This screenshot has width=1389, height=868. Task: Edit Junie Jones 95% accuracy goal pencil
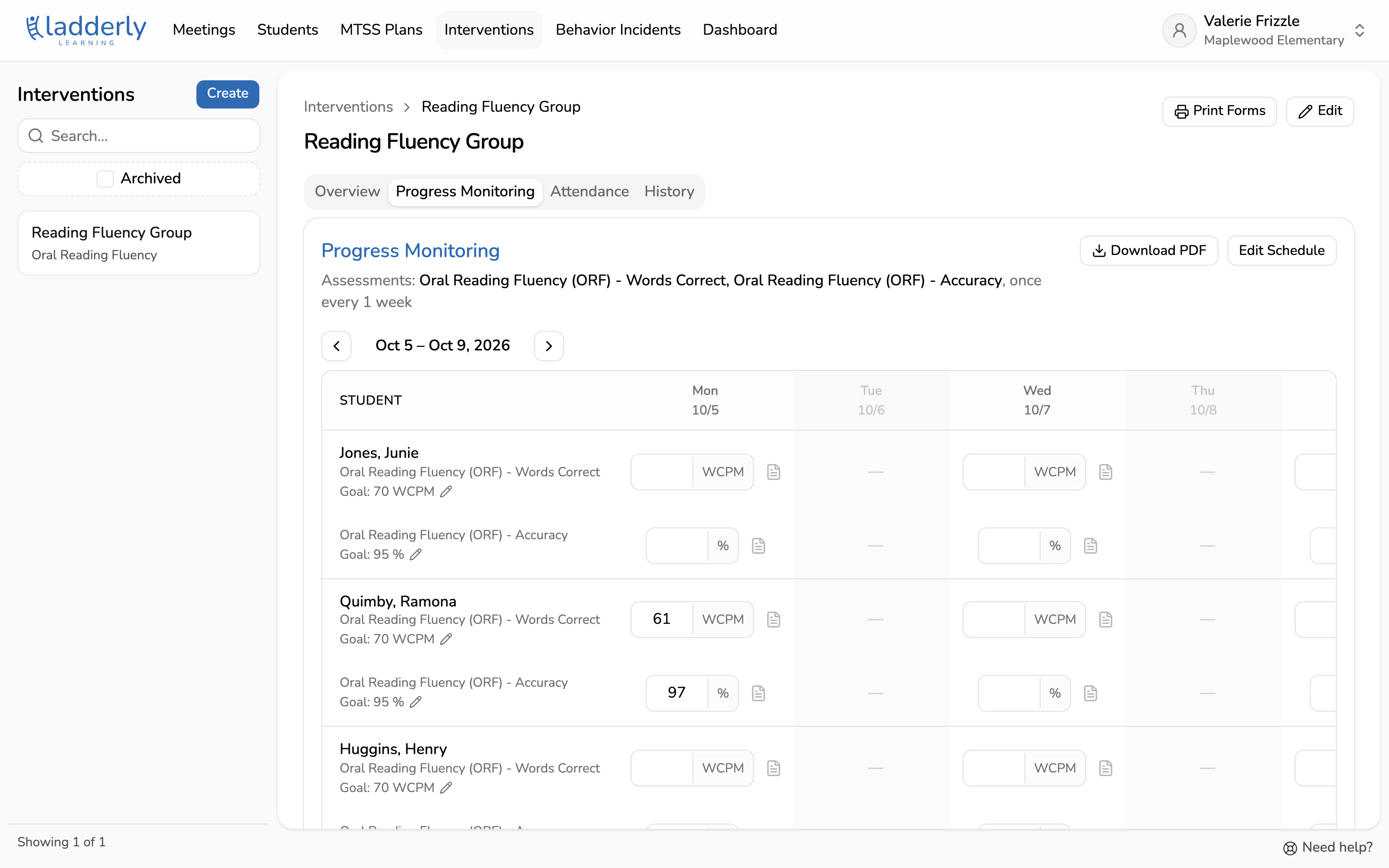click(416, 554)
